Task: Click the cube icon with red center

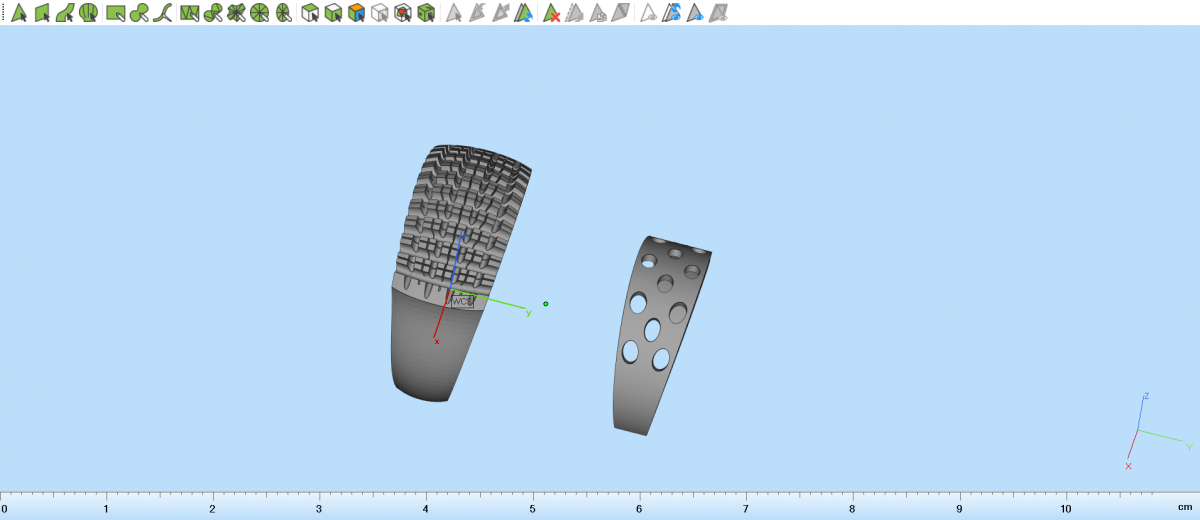Action: tap(402, 13)
